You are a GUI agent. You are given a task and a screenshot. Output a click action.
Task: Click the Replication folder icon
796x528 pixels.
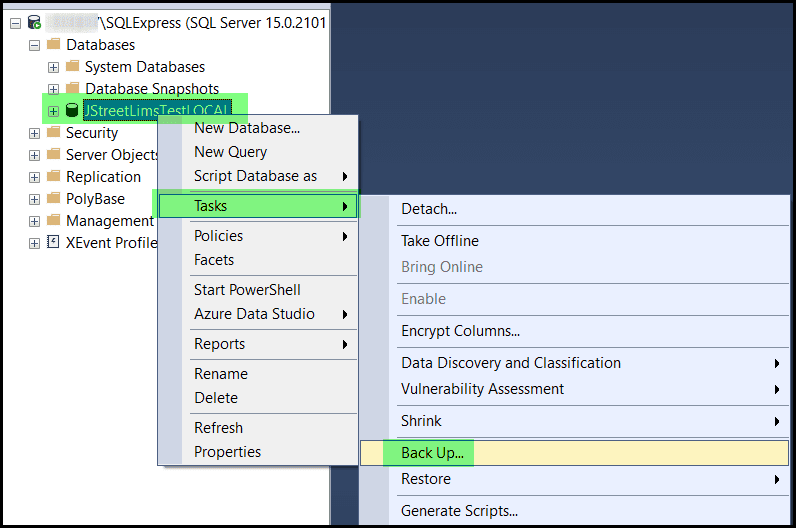click(x=54, y=176)
